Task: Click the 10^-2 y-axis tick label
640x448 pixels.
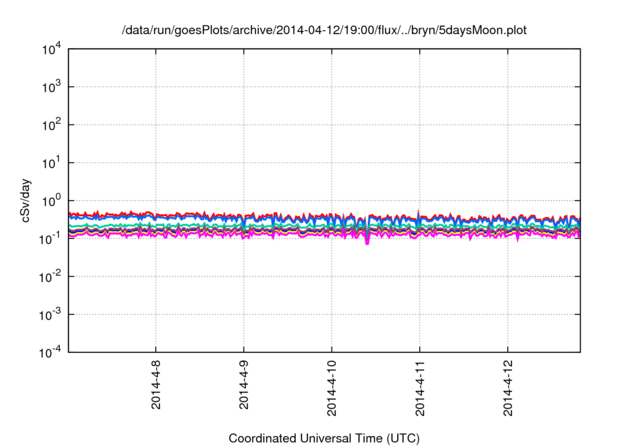Action: pyautogui.click(x=51, y=277)
